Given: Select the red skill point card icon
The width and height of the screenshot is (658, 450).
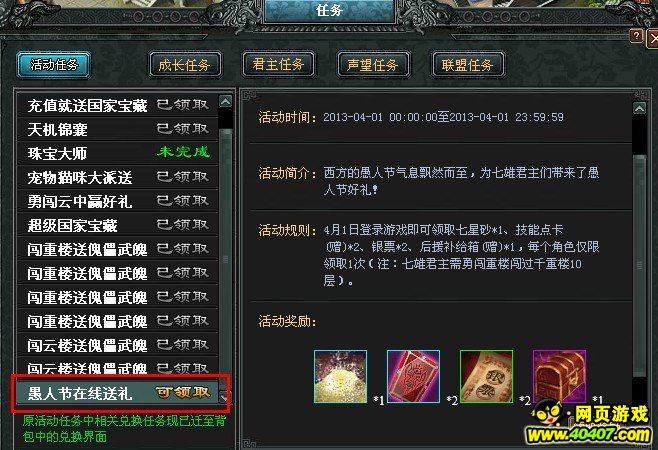Looking at the screenshot, I should click(413, 377).
